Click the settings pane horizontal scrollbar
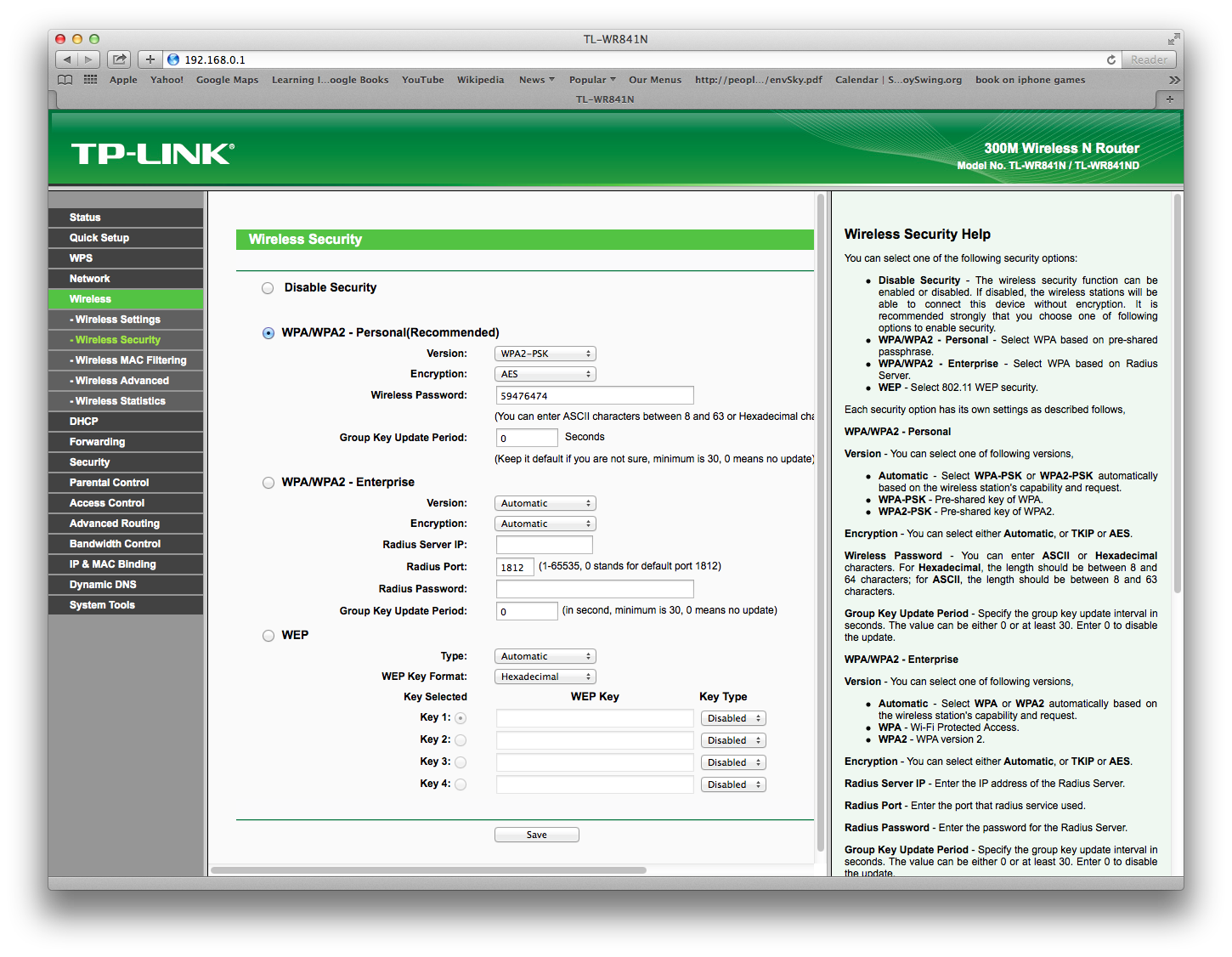The width and height of the screenshot is (1232, 957). tap(428, 870)
